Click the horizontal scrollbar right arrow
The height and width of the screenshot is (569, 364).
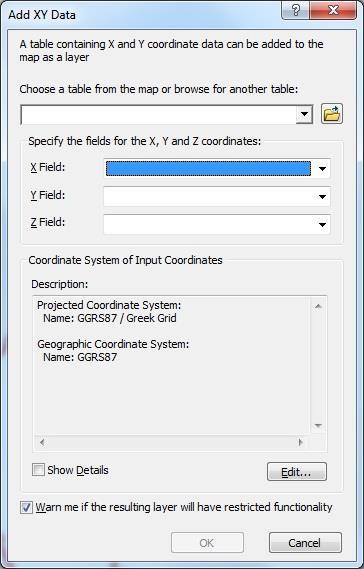click(300, 442)
